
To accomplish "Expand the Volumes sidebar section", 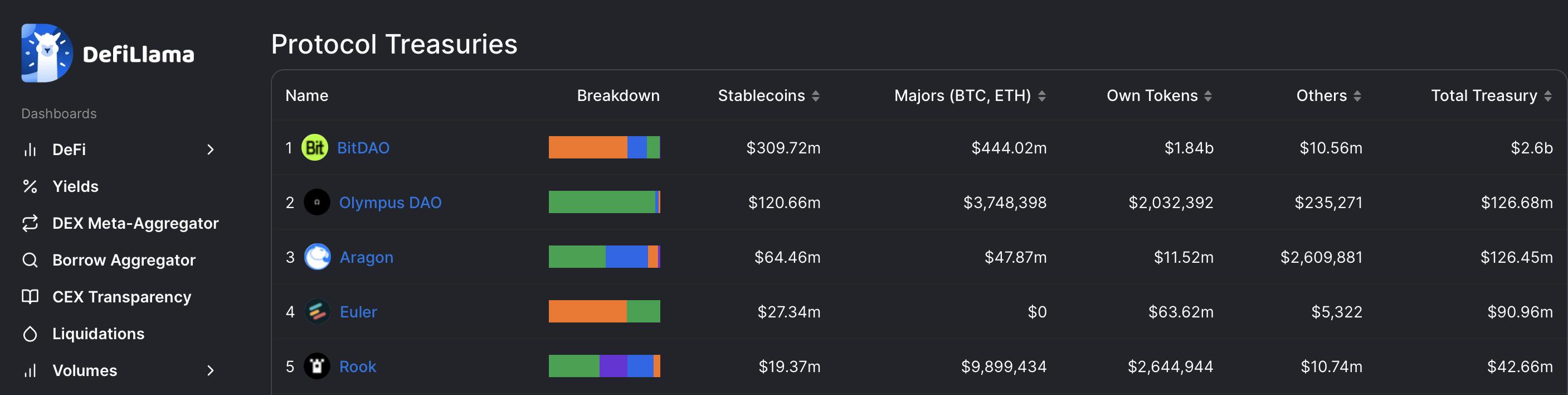I will click(211, 370).
